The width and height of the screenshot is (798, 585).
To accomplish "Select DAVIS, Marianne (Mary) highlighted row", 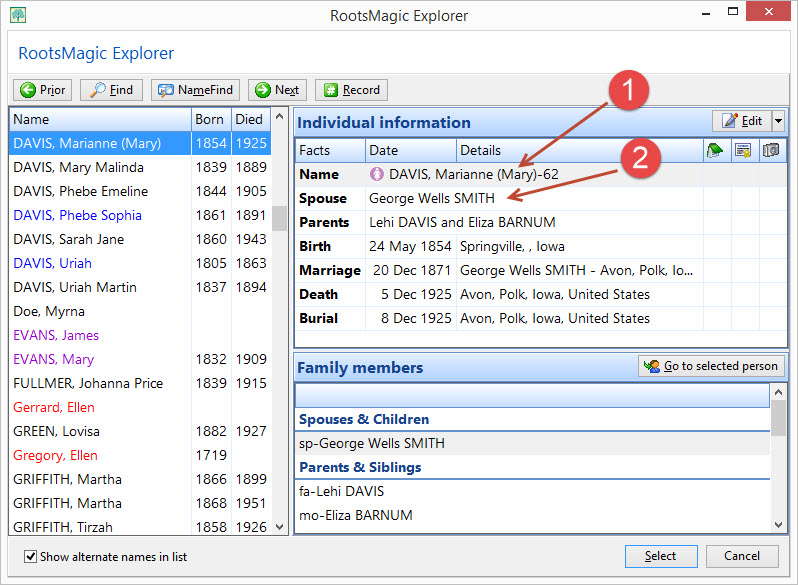I will [140, 143].
